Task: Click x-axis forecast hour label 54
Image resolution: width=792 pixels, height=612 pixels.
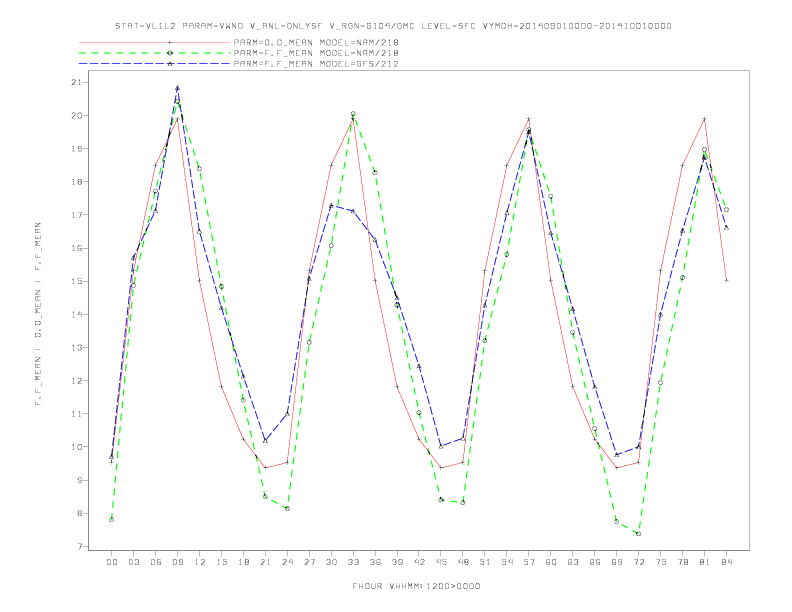Action: (x=507, y=562)
